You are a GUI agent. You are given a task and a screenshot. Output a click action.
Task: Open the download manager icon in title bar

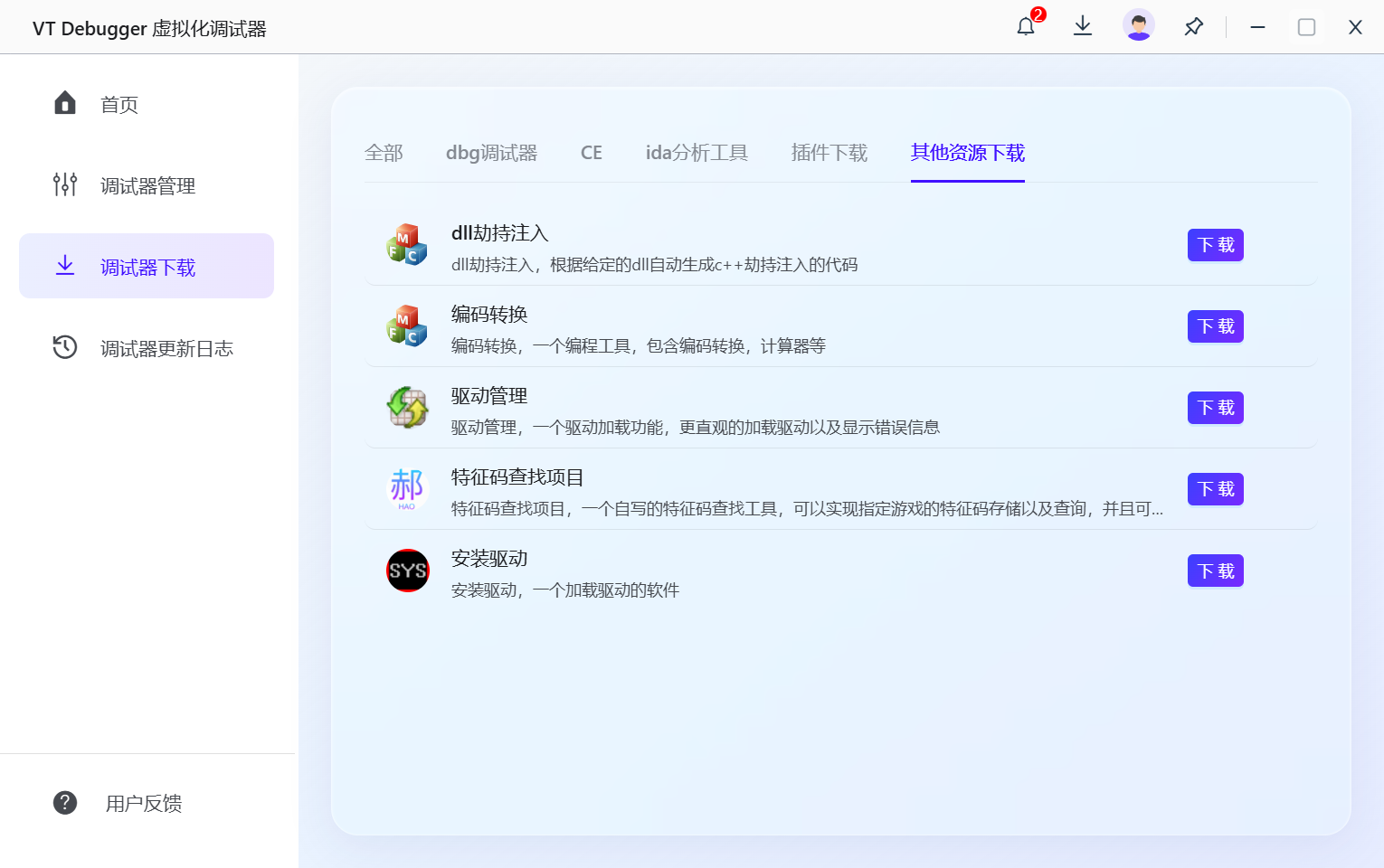pos(1083,26)
